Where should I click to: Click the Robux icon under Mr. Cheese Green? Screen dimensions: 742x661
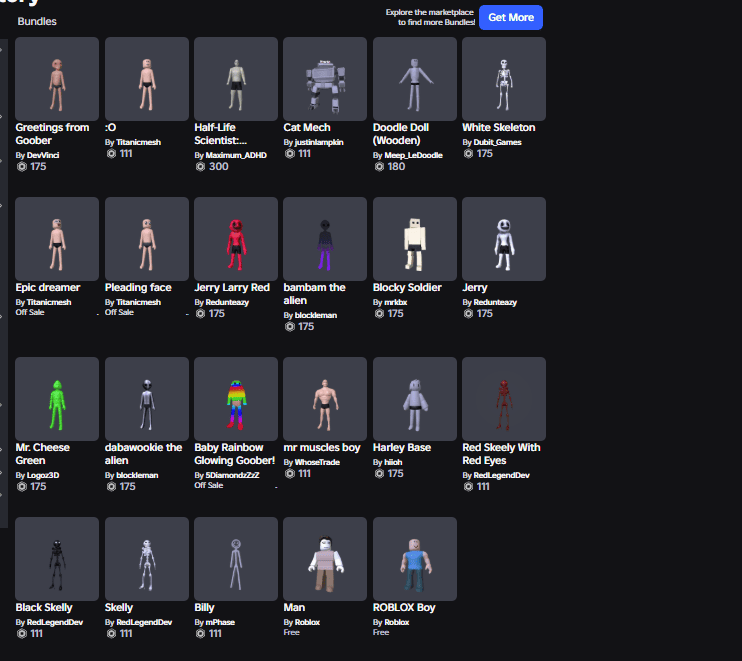click(x=22, y=486)
